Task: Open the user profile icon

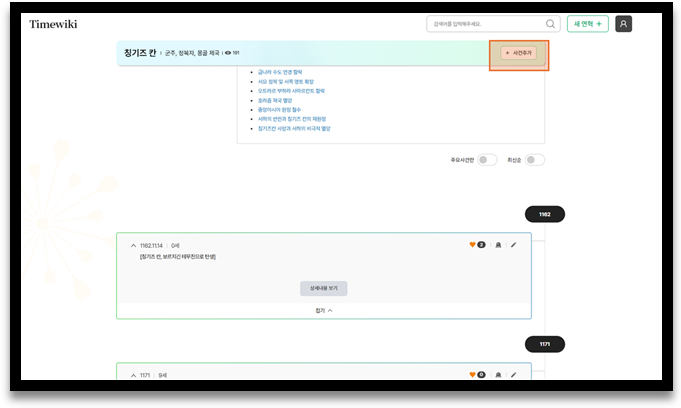Action: click(623, 24)
